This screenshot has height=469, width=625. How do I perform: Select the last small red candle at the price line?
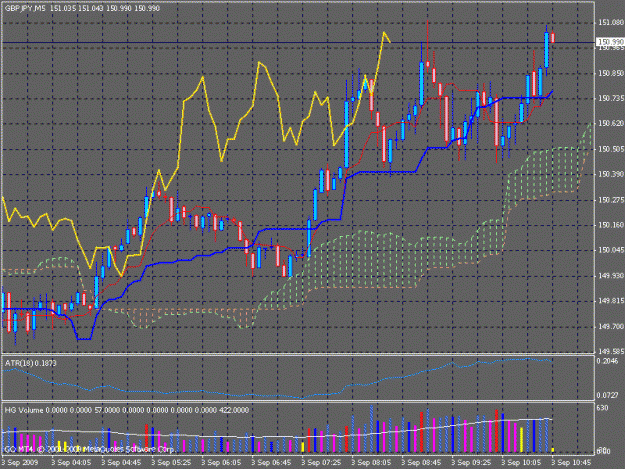pyautogui.click(x=553, y=38)
